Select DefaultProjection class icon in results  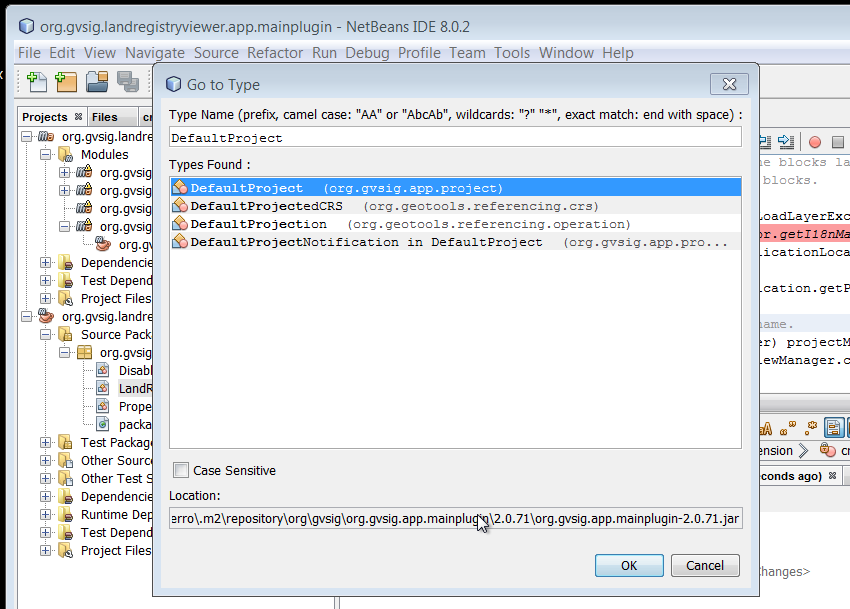(x=181, y=224)
